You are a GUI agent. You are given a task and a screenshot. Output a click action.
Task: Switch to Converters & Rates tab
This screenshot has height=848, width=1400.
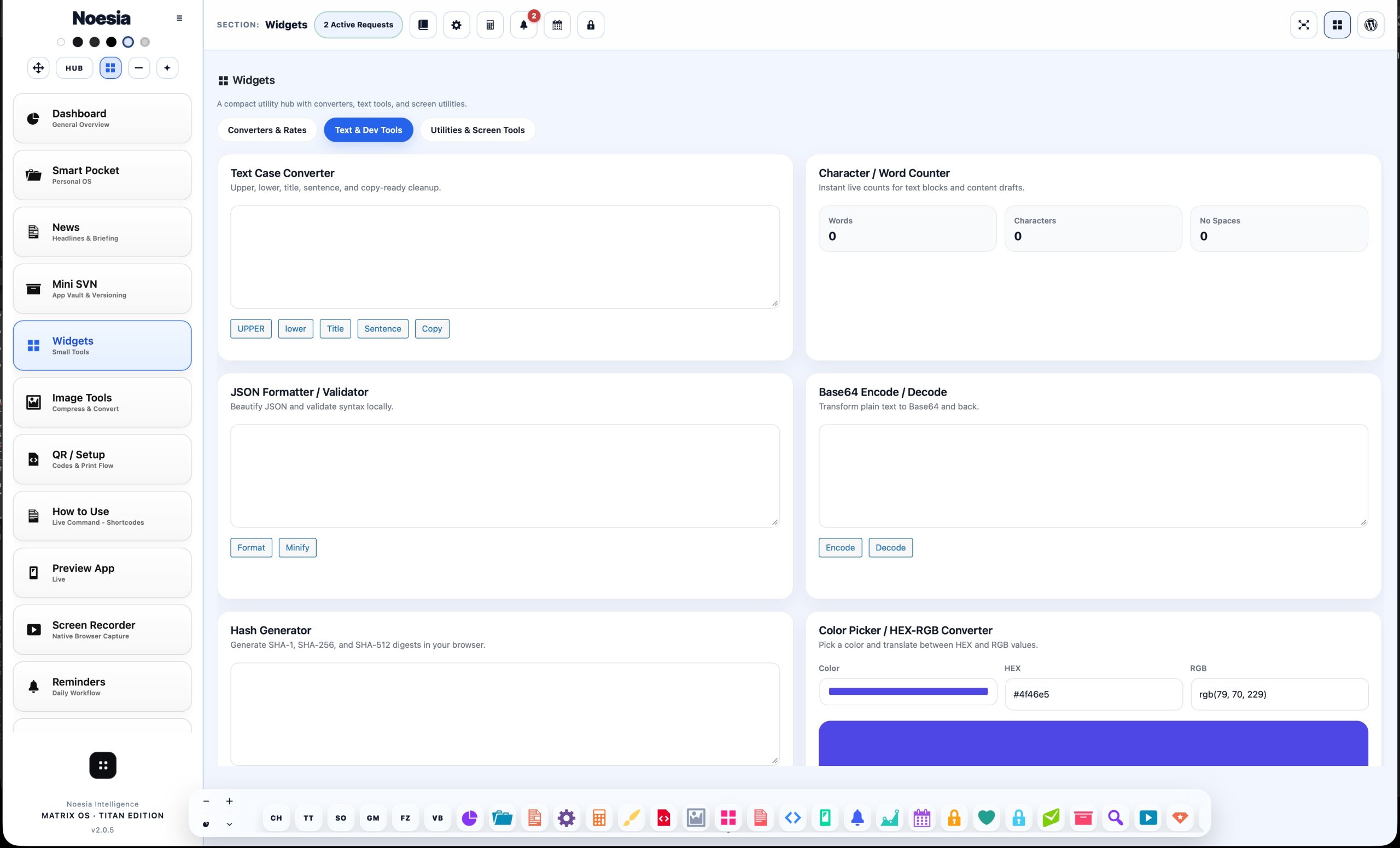[267, 130]
